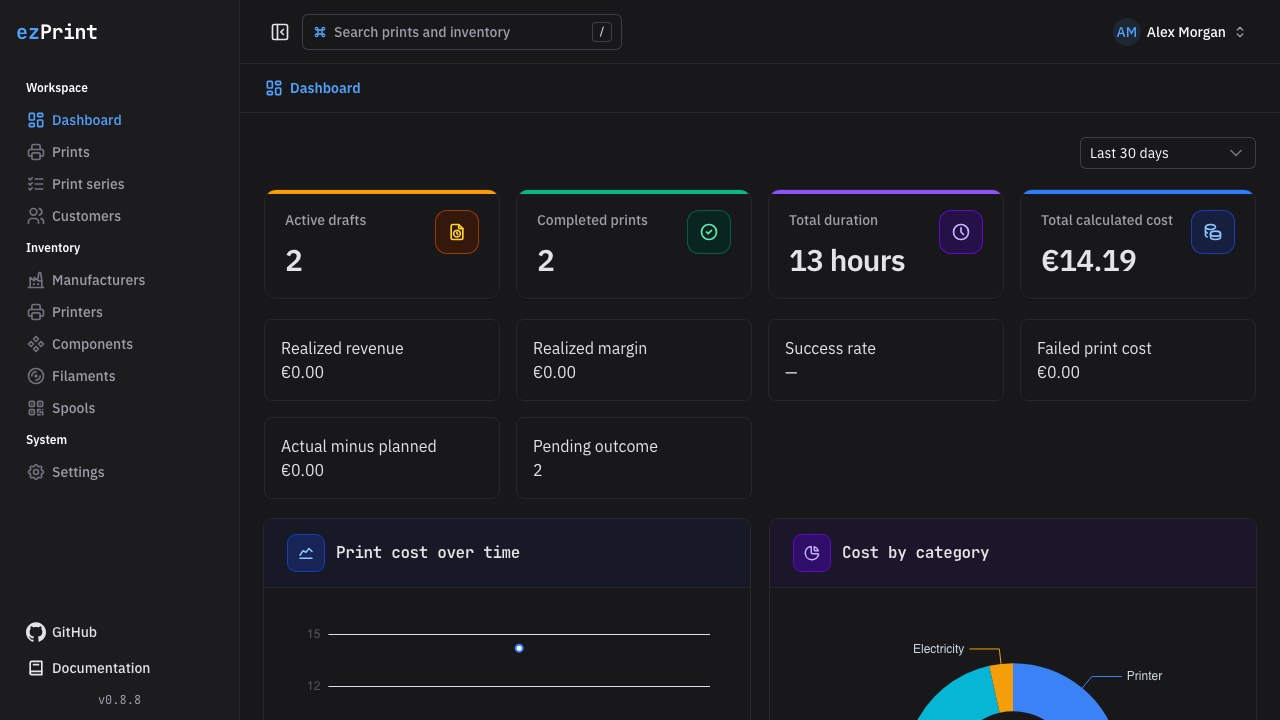Image resolution: width=1280 pixels, height=720 pixels.
Task: Click the Cost by category pie icon
Action: click(x=812, y=552)
